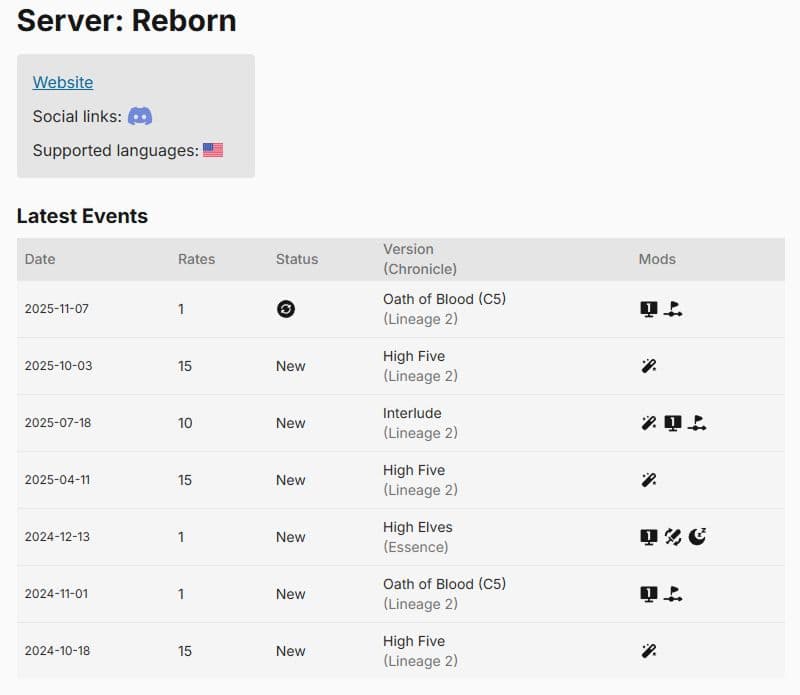800x695 pixels.
Task: Open the Reborn server Website link
Action: coord(63,83)
